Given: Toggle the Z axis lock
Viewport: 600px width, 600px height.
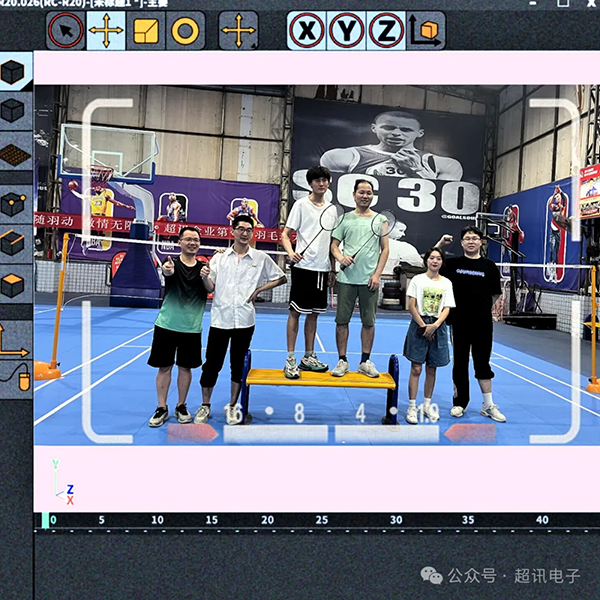Looking at the screenshot, I should pos(385,31).
